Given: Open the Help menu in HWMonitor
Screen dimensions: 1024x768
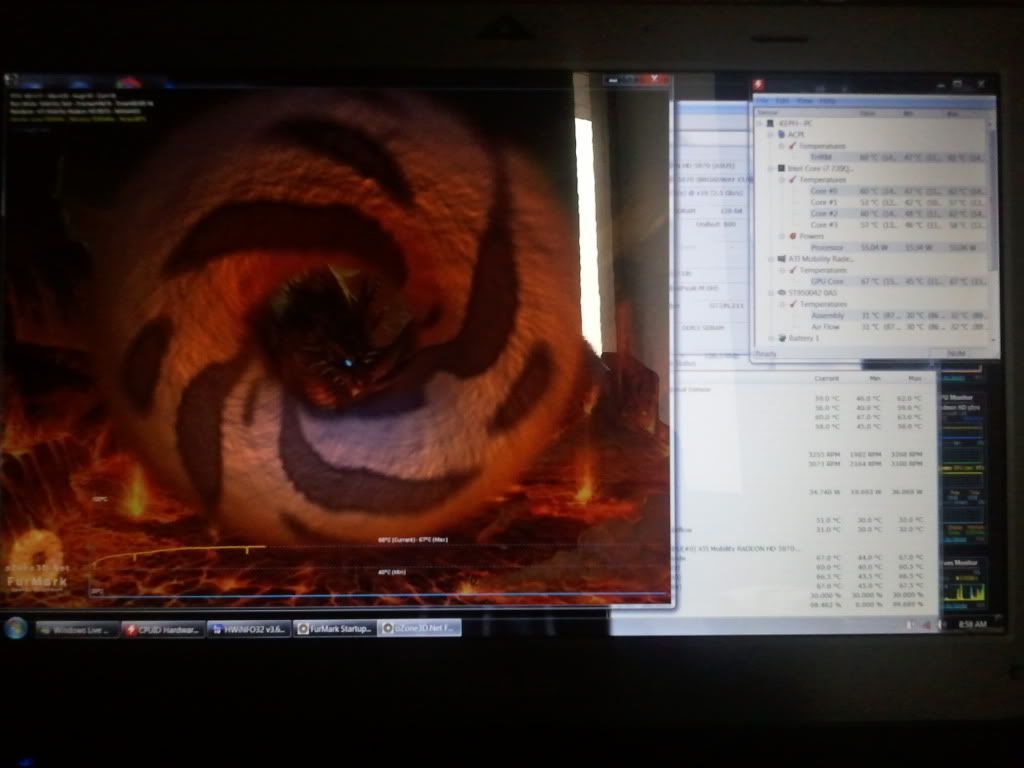Looking at the screenshot, I should tap(827, 101).
